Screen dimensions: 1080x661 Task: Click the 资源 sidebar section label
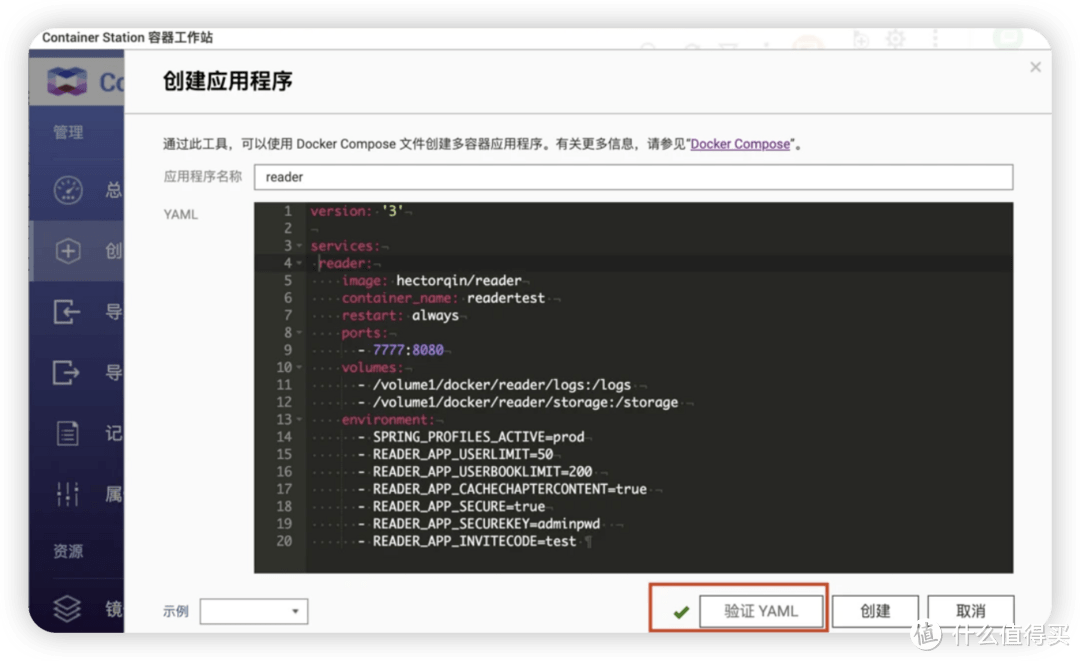click(68, 551)
